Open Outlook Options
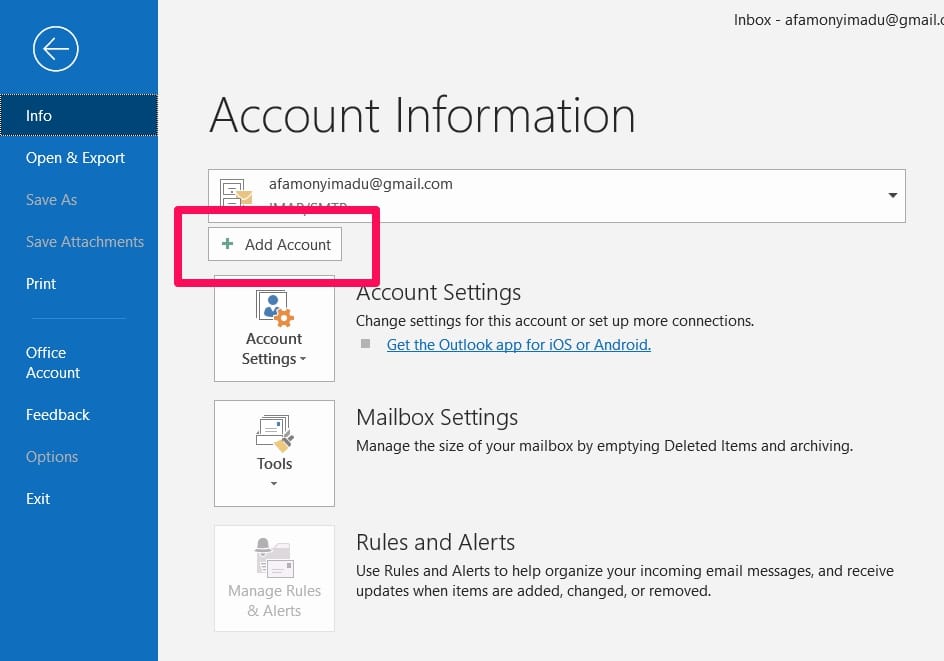The height and width of the screenshot is (661, 944). (52, 456)
